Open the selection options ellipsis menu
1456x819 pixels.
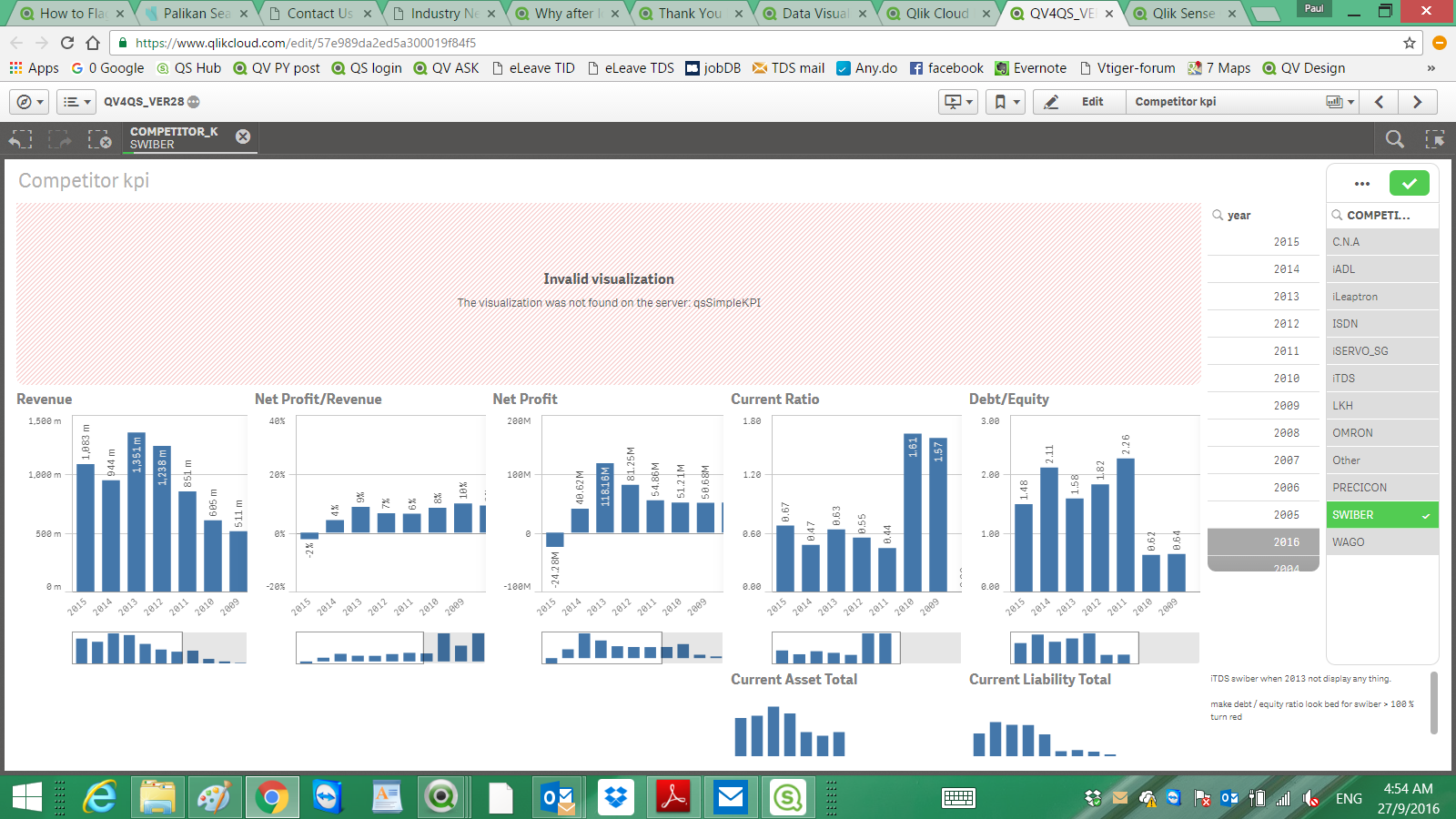coord(1362,183)
